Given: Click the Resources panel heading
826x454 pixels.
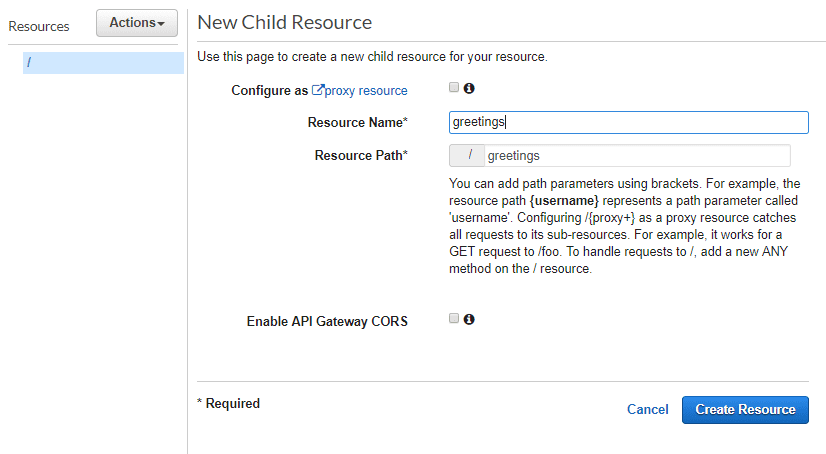Looking at the screenshot, I should point(39,26).
